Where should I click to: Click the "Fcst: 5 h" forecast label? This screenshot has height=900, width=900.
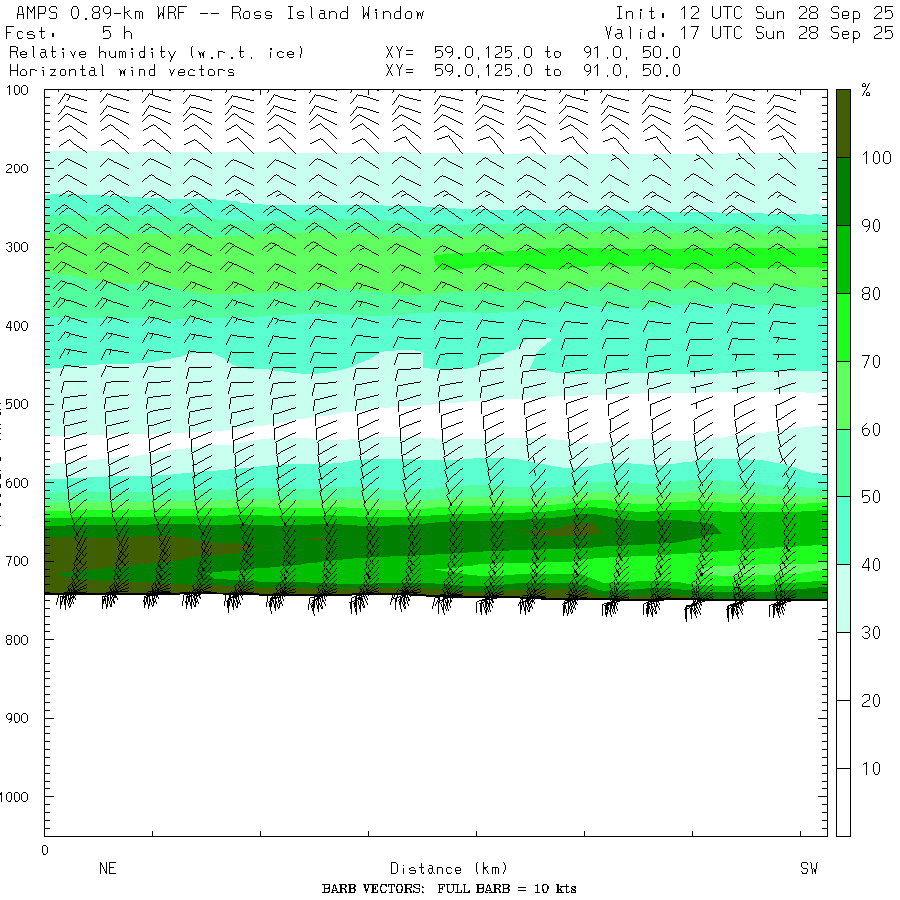69,33
